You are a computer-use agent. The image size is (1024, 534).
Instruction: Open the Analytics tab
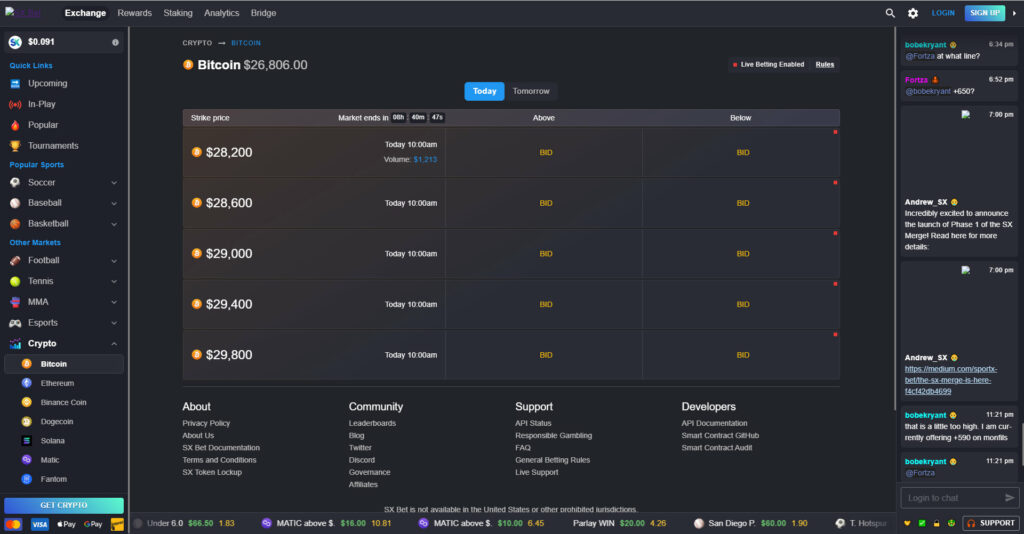tap(221, 13)
